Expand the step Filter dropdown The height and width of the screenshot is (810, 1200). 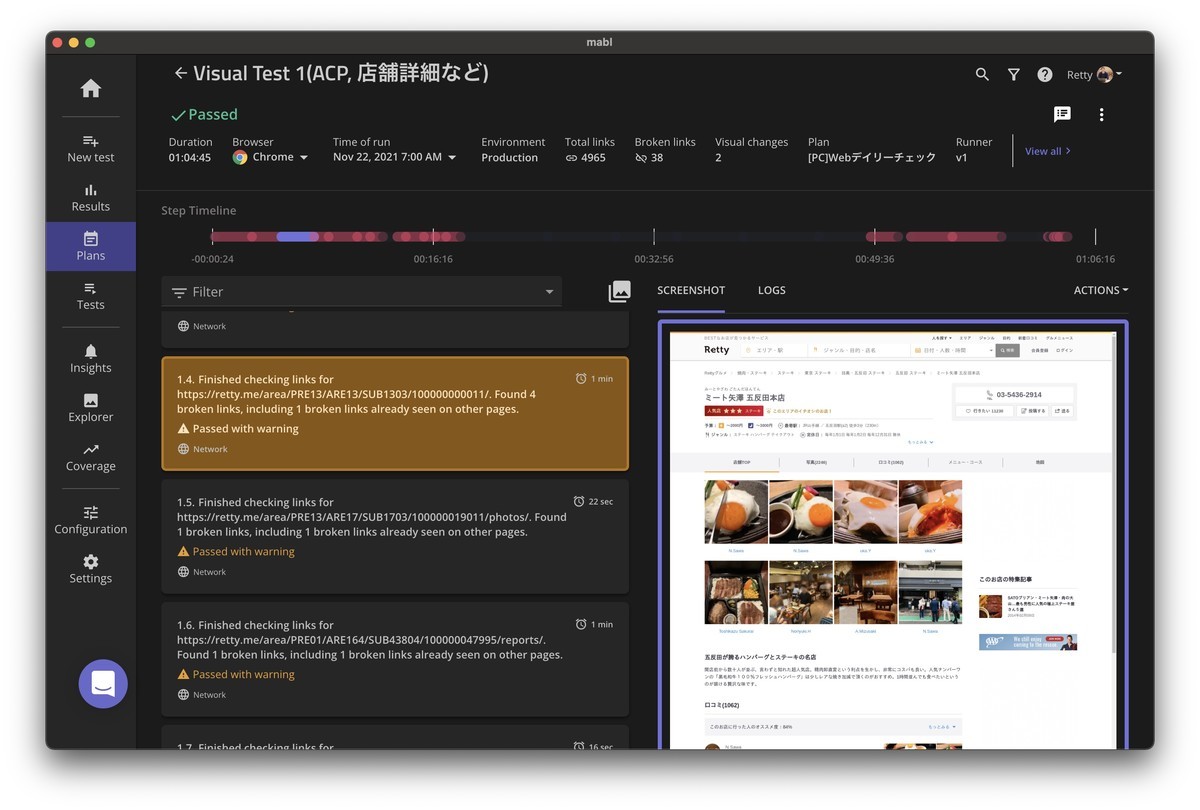[549, 292]
